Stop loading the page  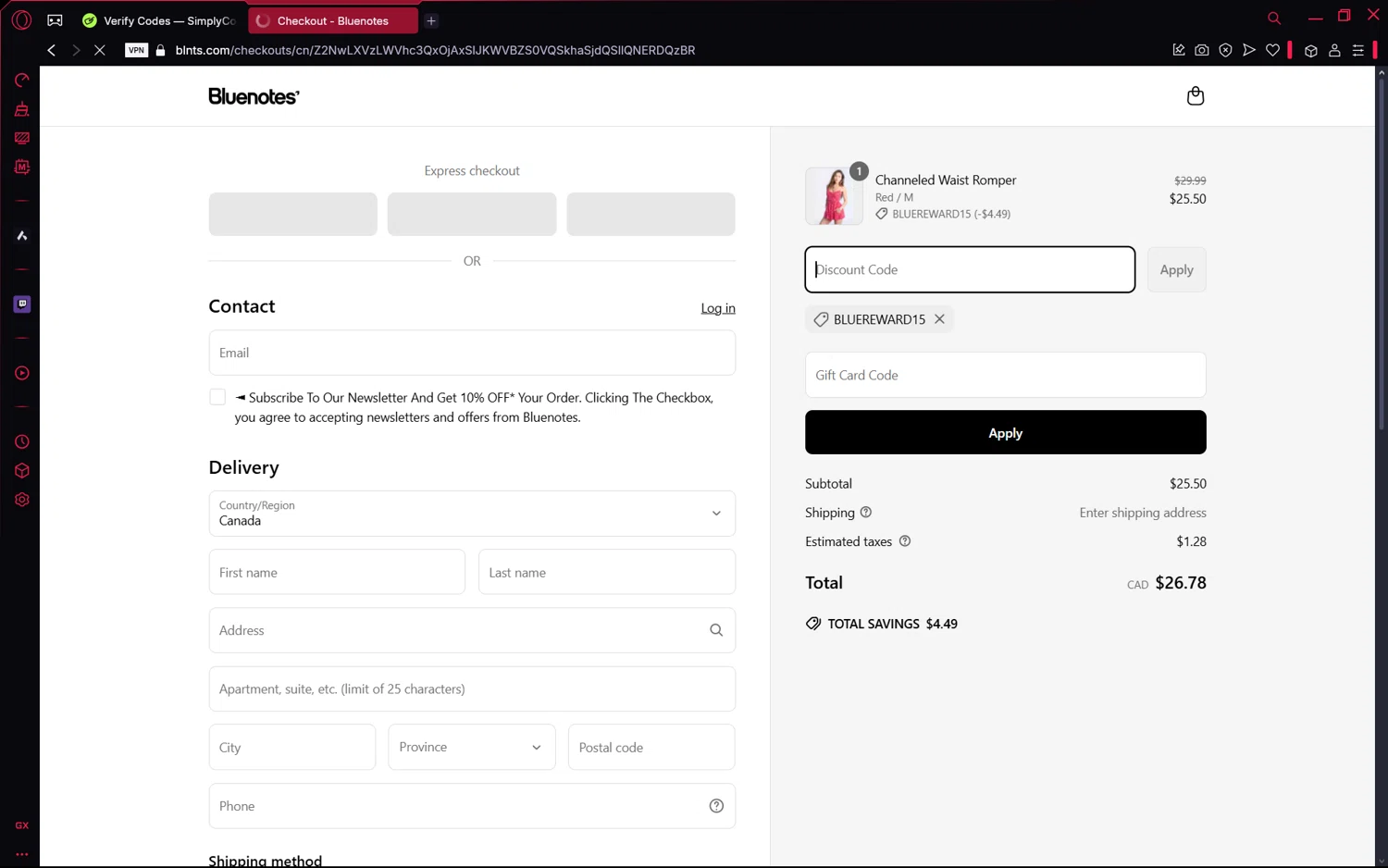click(x=100, y=50)
